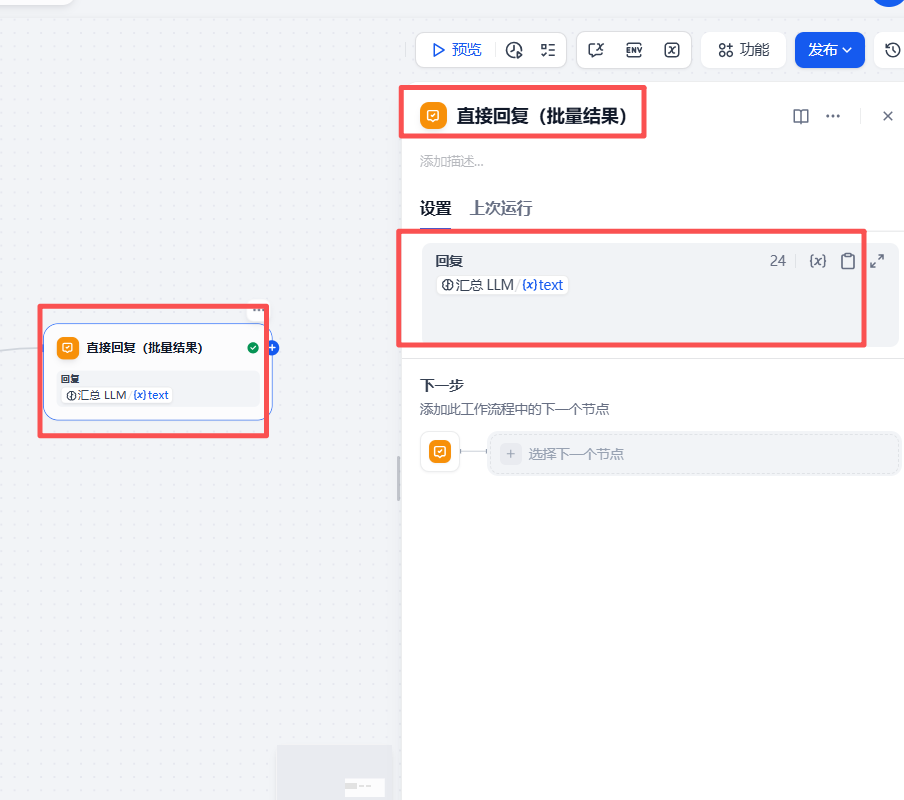Open run history clock-play icon

514,50
